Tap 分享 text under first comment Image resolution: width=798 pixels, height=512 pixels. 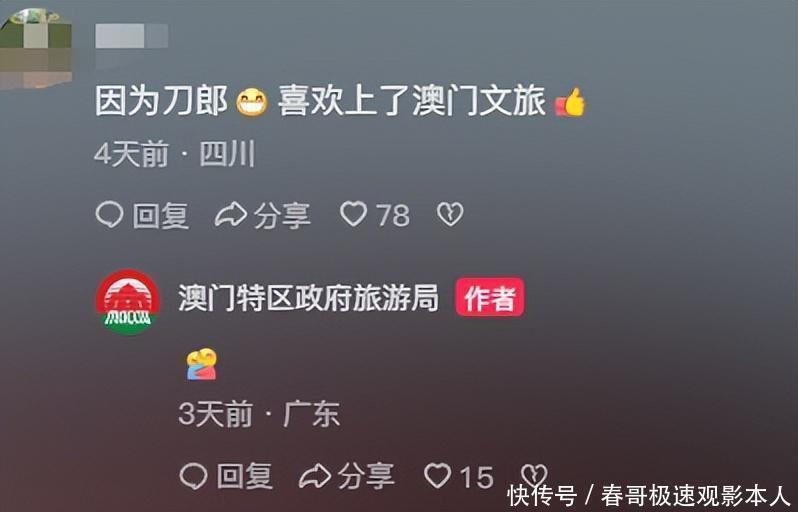tap(282, 215)
